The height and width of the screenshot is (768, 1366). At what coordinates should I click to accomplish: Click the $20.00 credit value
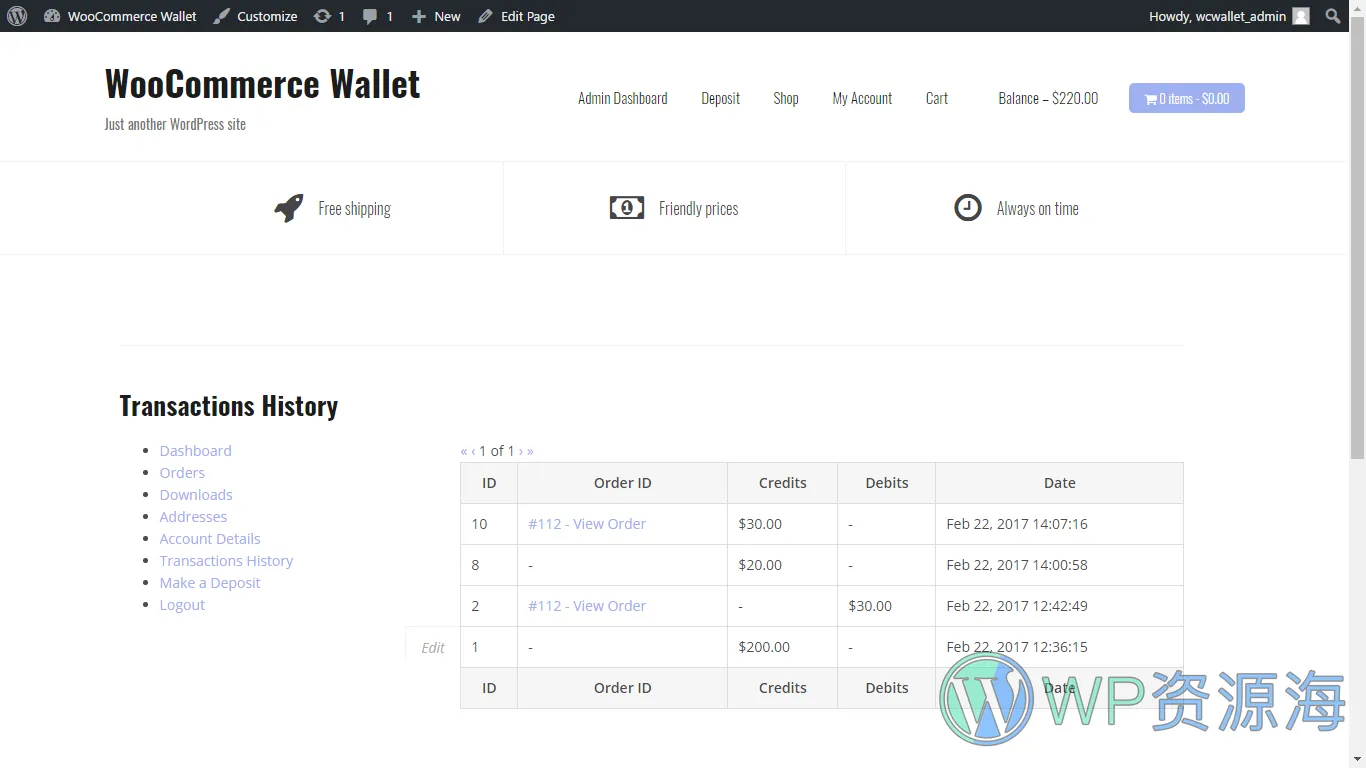pos(760,565)
